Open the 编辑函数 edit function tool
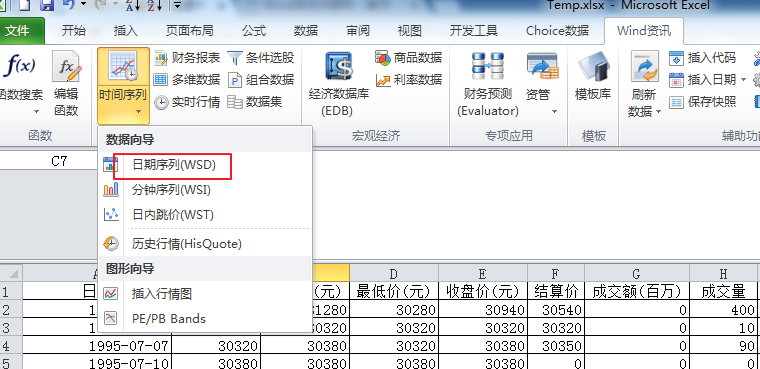The width and height of the screenshot is (760, 369). (x=66, y=84)
